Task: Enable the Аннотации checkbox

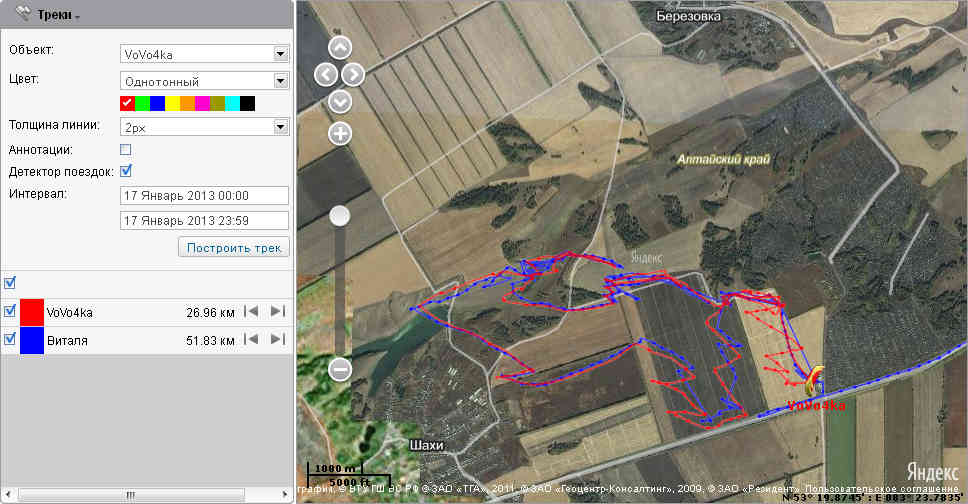Action: [x=126, y=149]
